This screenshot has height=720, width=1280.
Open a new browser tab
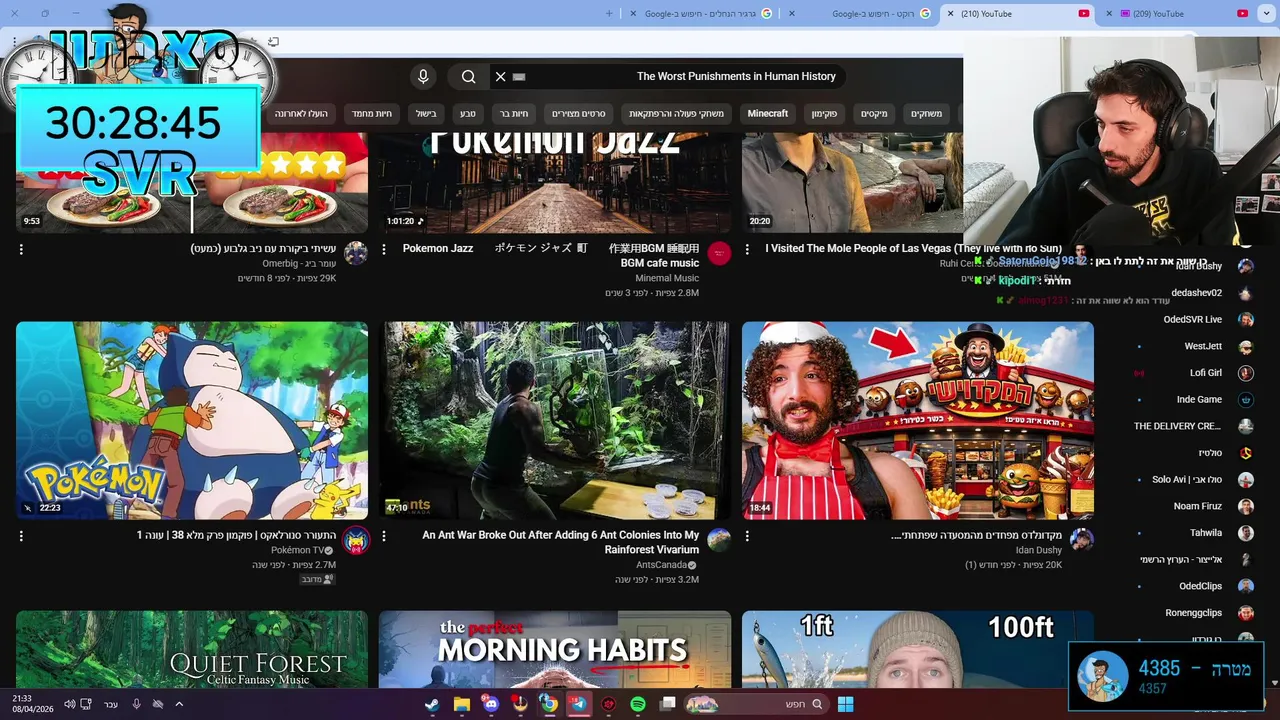coord(609,14)
